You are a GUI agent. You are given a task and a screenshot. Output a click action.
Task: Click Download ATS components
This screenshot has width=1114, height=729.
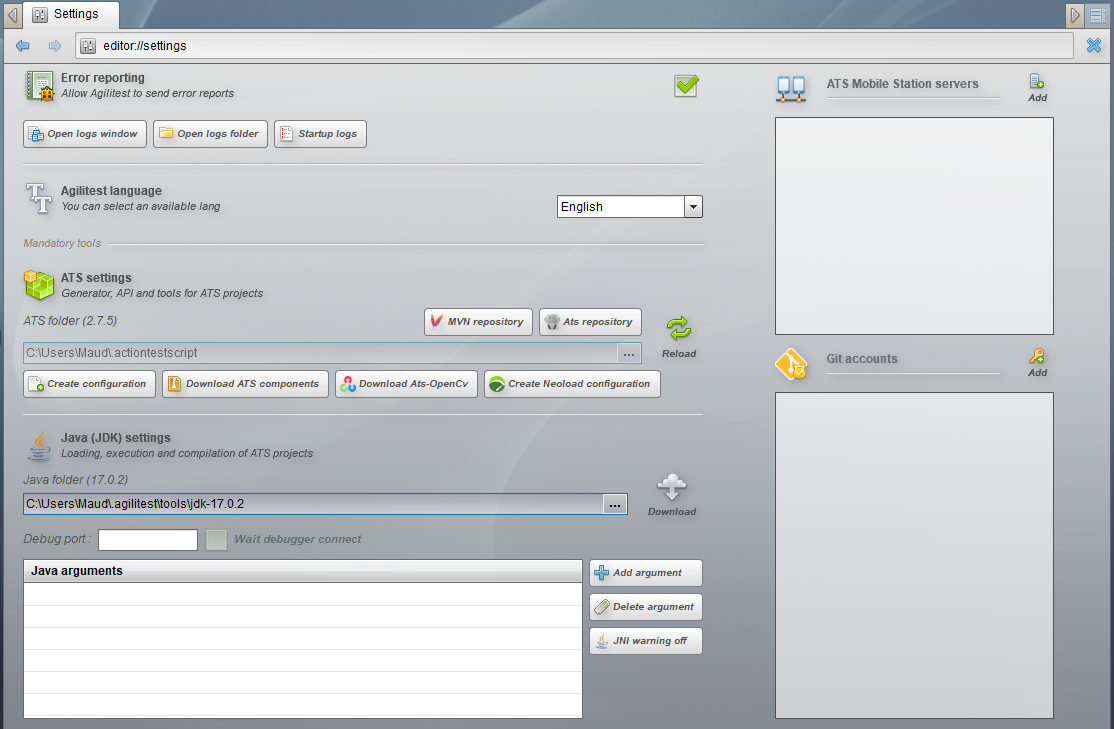(x=245, y=384)
